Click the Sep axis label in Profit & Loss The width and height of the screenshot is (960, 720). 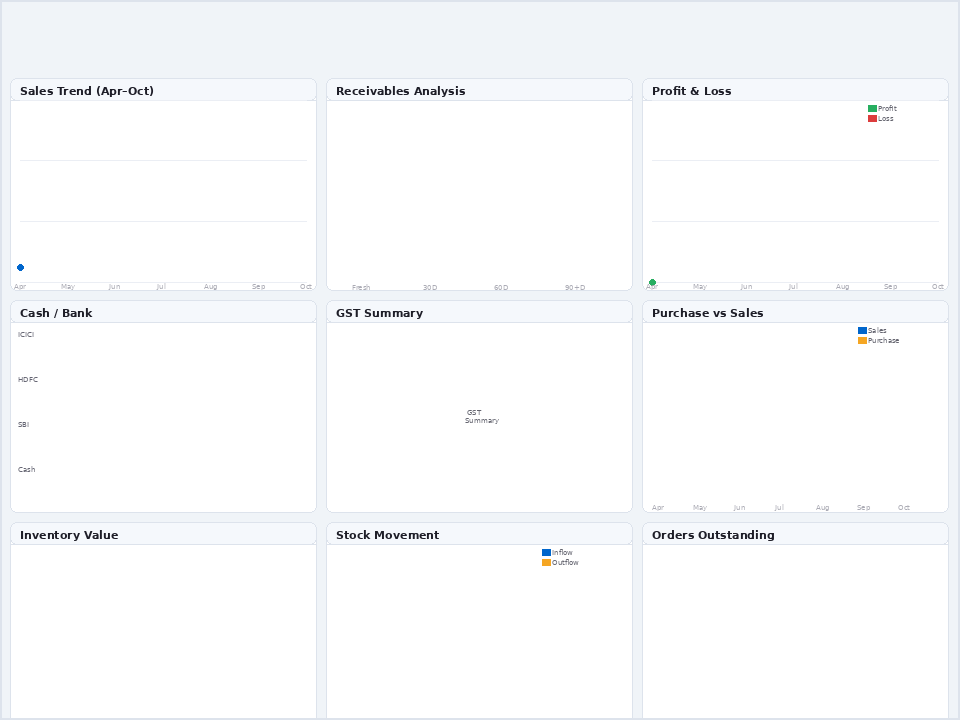coord(890,287)
